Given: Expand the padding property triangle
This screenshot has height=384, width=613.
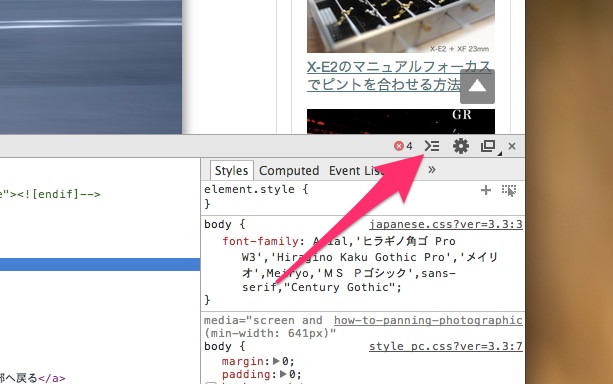Looking at the screenshot, I should [283, 374].
